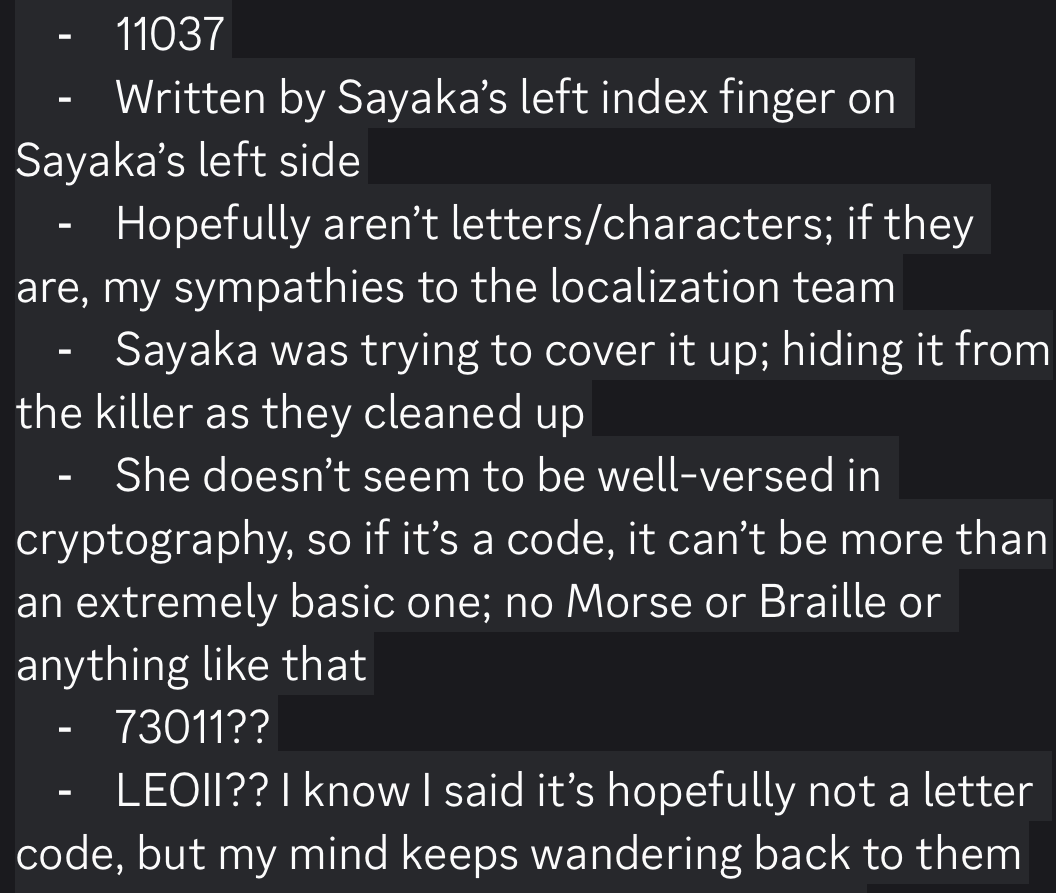Click the word "Written" in the second bullet

click(191, 97)
